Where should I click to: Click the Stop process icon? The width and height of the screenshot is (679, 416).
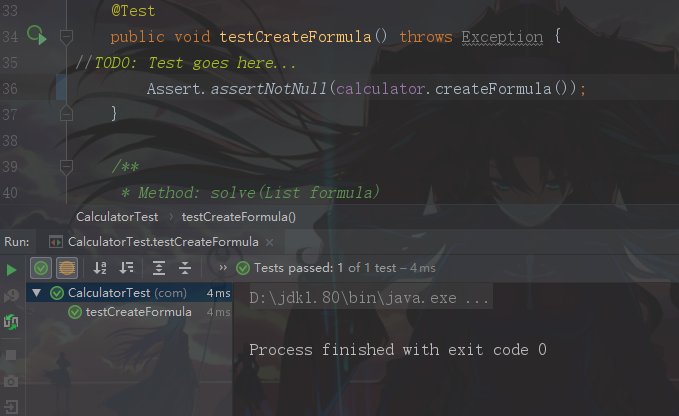[x=12, y=354]
